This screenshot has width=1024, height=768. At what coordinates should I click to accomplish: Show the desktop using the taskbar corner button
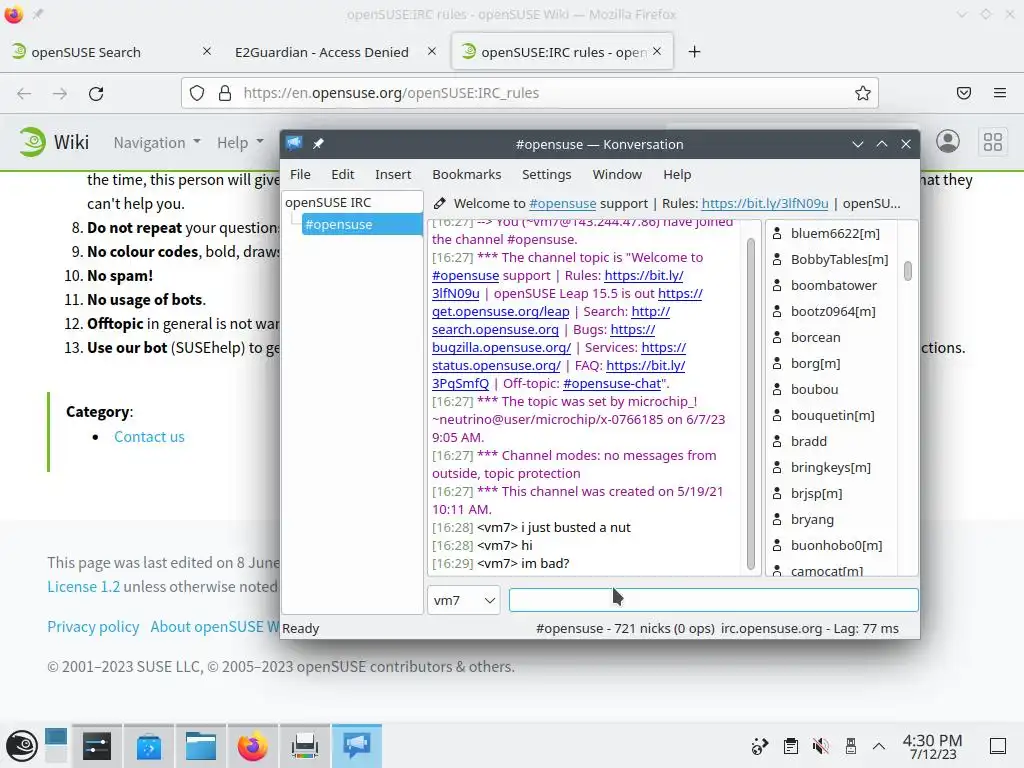998,746
